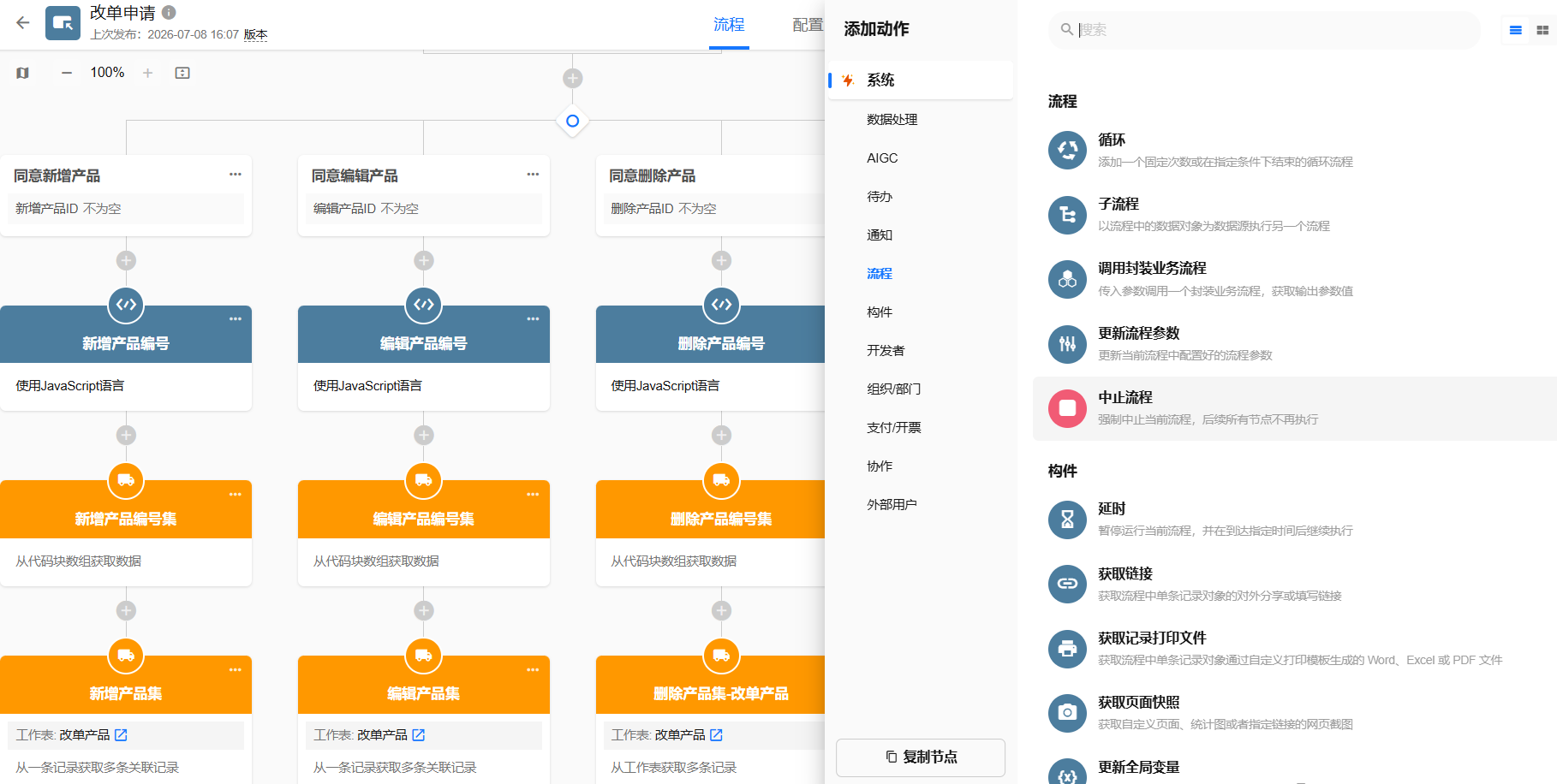
Task: Add the 延时 delay action
Action: point(1294,520)
